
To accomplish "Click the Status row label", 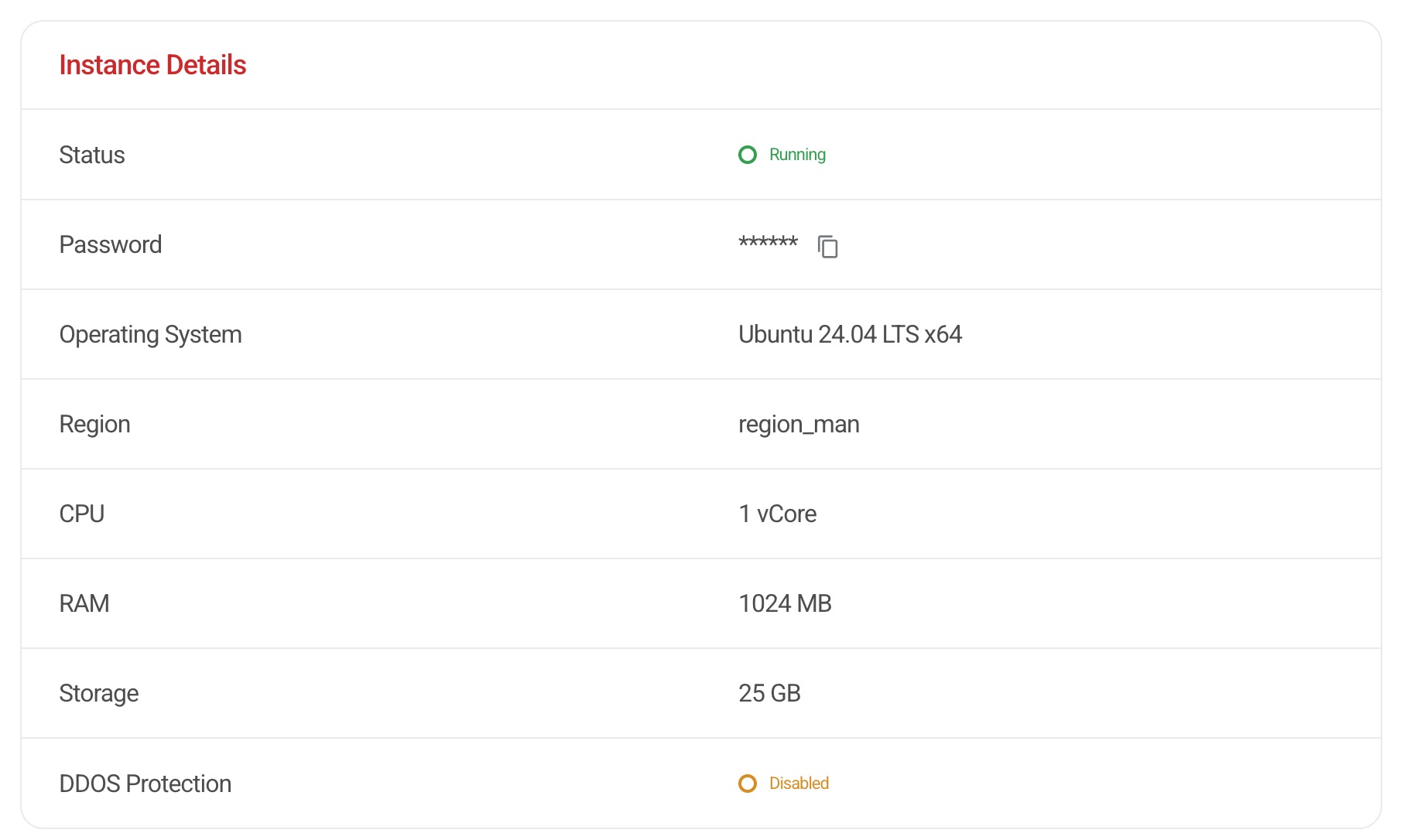I will 92,155.
